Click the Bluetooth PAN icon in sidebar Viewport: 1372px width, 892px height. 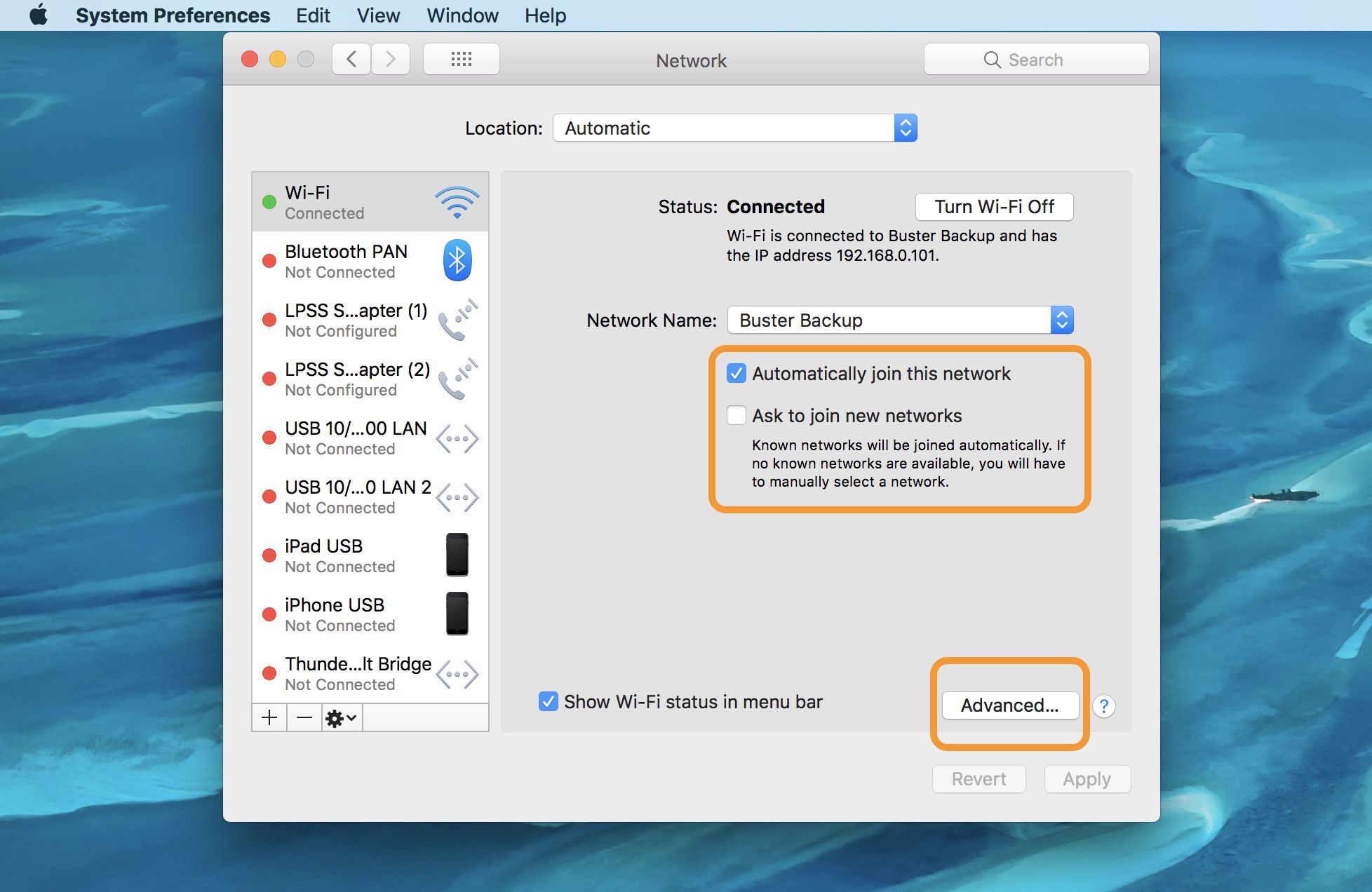[457, 261]
